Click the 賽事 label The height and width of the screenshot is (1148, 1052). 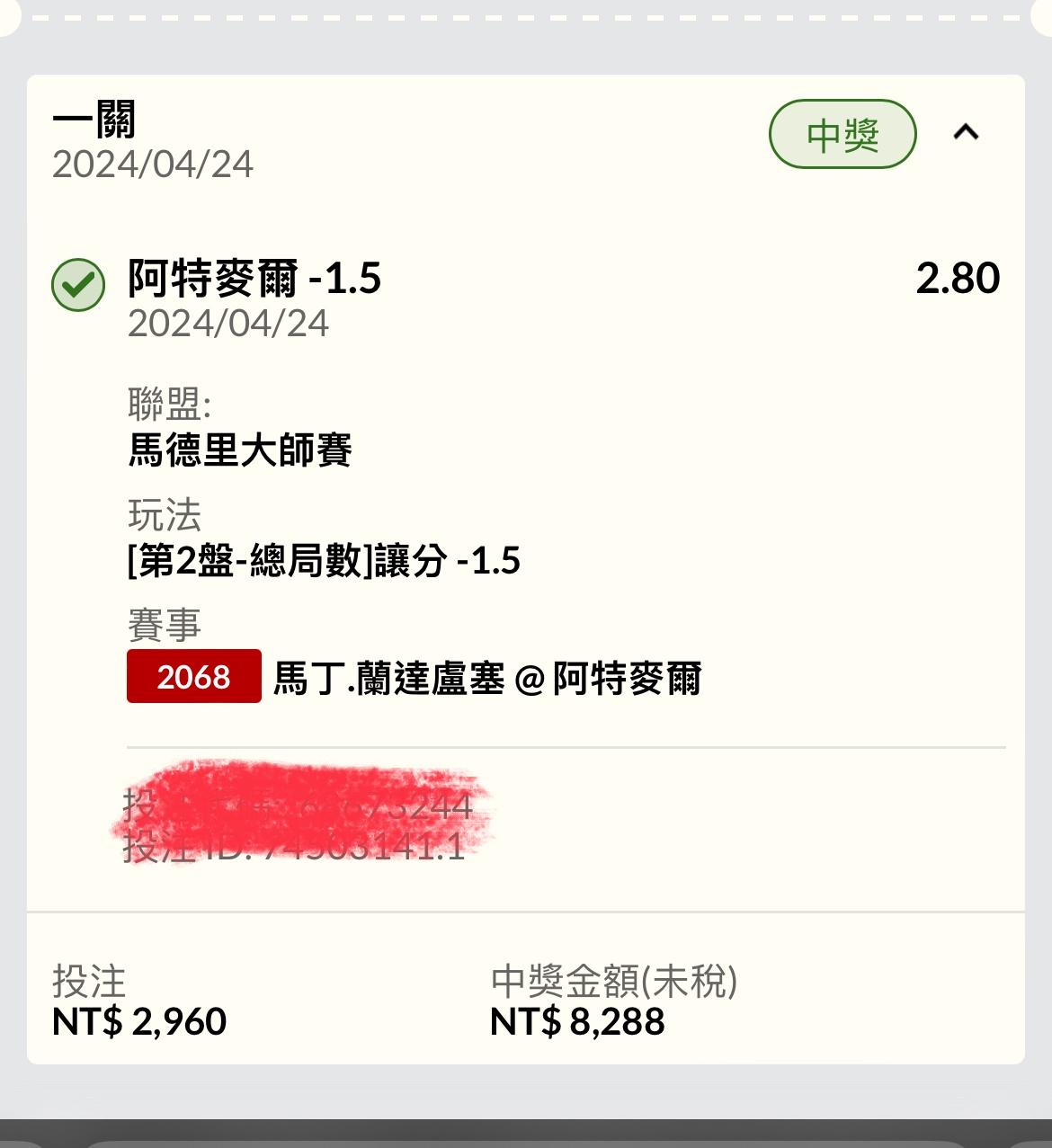165,625
